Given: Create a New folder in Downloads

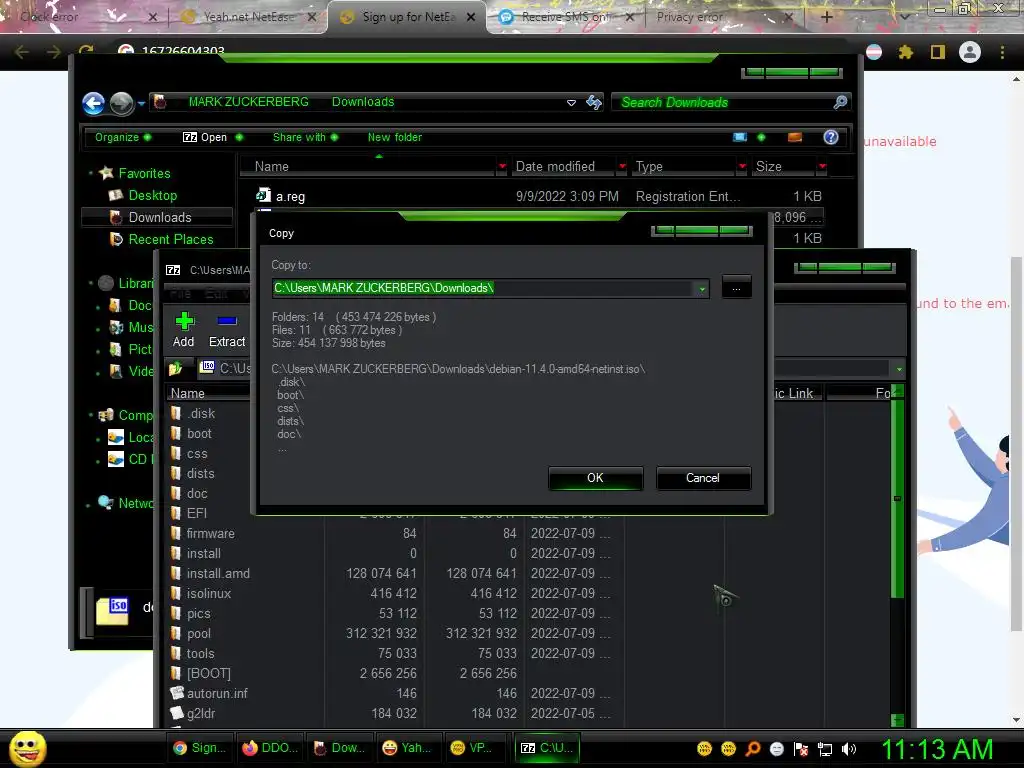Looking at the screenshot, I should pos(394,137).
